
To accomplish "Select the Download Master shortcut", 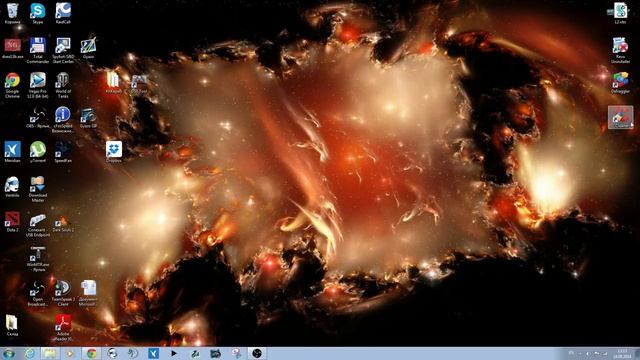I will 38,189.
